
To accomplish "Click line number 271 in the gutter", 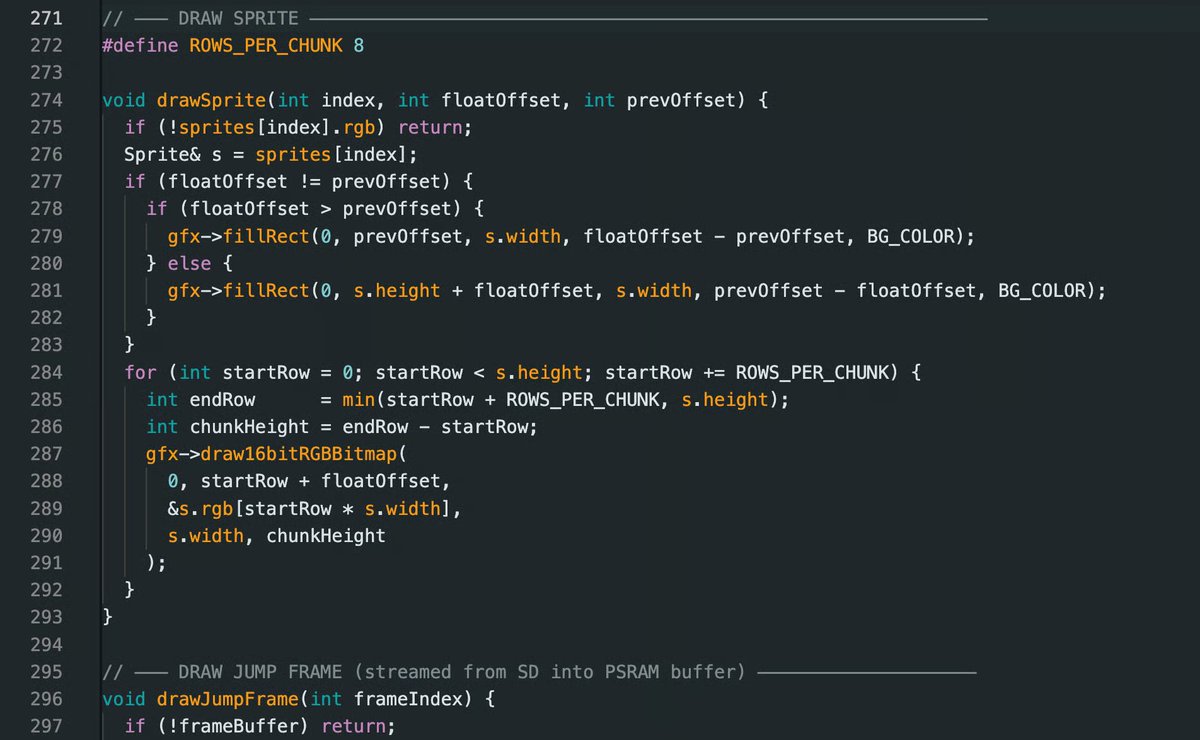I will pos(47,18).
